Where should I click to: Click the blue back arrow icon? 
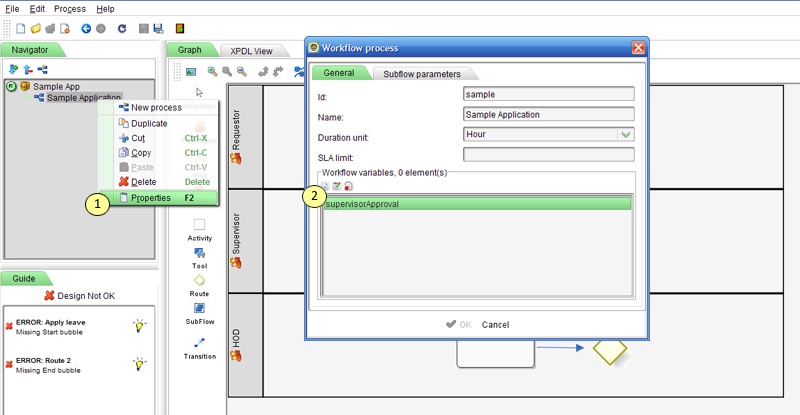tap(86, 29)
